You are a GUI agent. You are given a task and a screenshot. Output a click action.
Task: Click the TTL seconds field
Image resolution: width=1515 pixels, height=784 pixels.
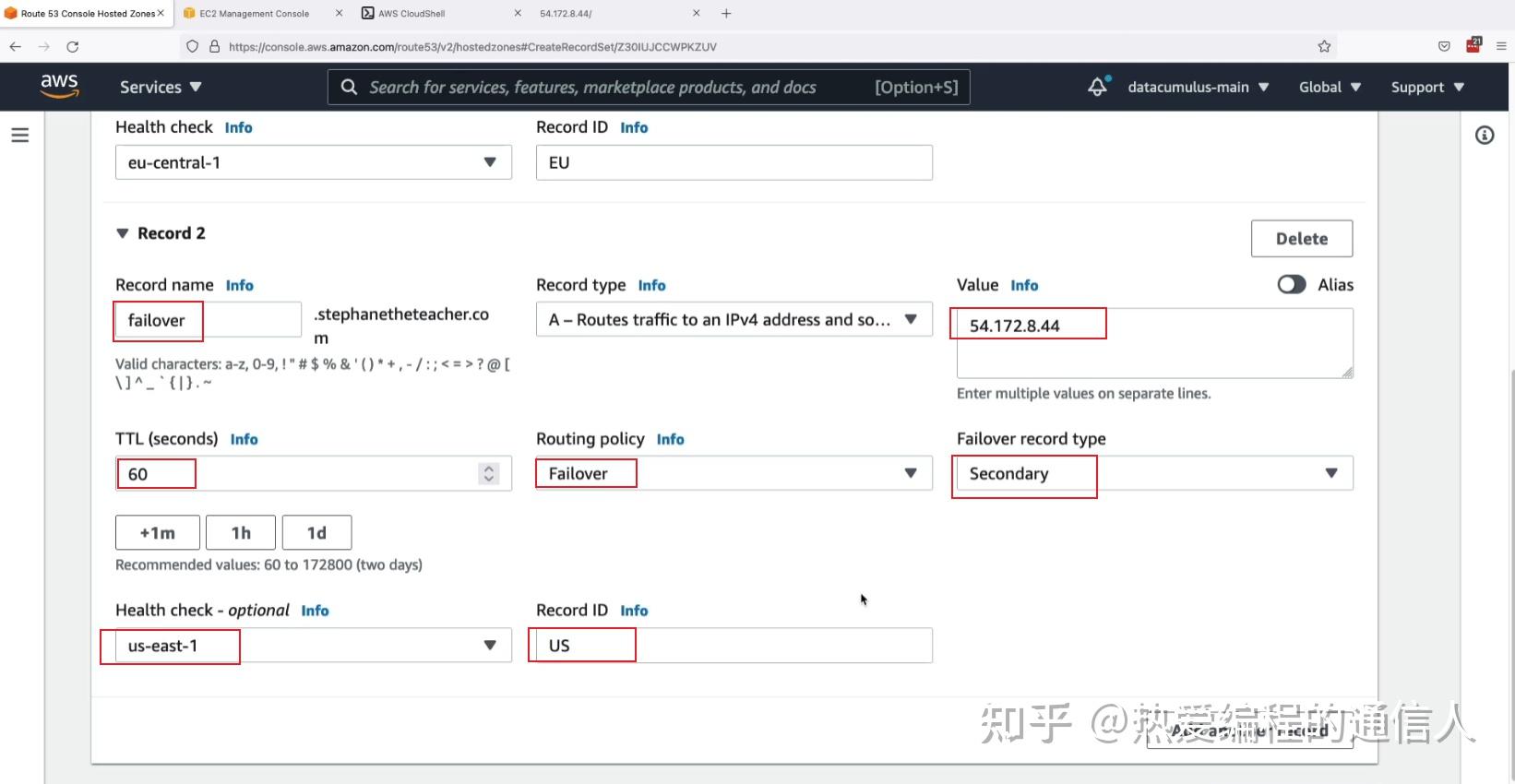[x=314, y=473]
